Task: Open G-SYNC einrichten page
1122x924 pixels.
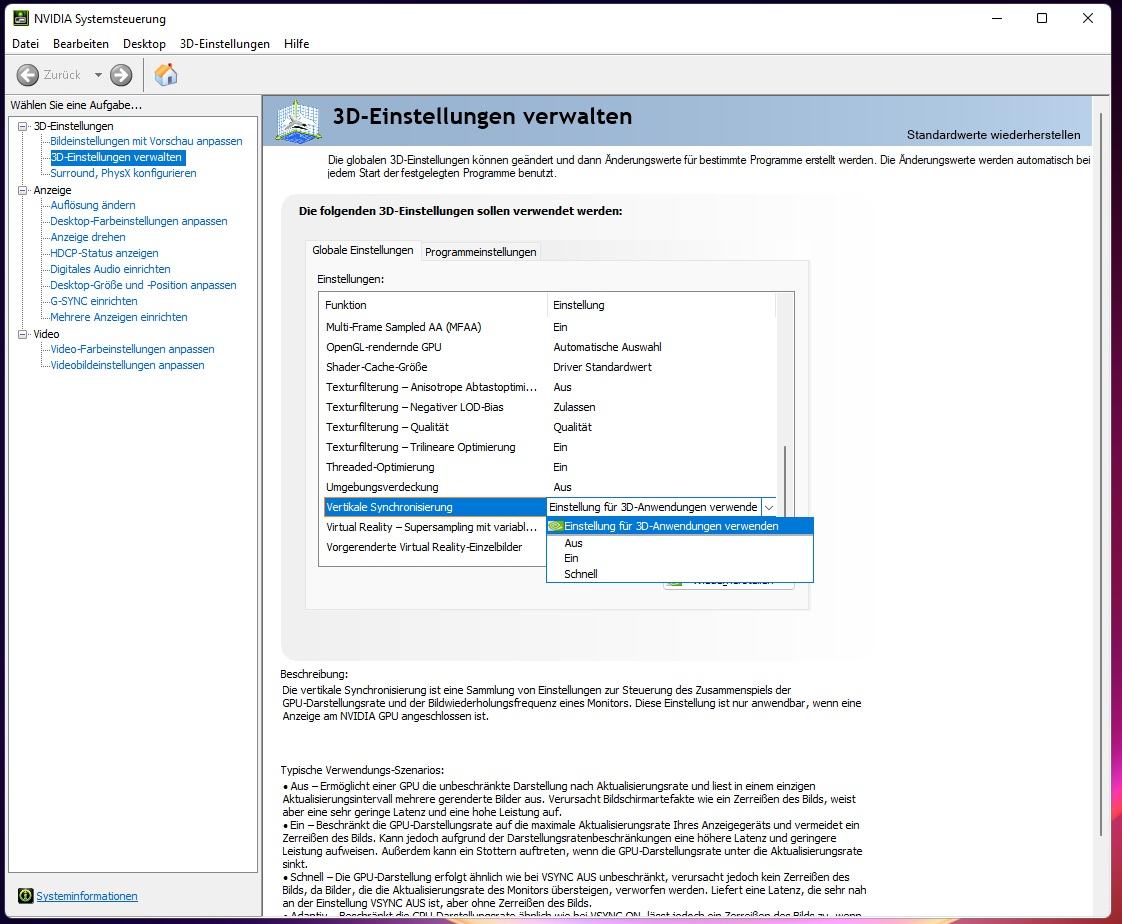Action: point(94,301)
